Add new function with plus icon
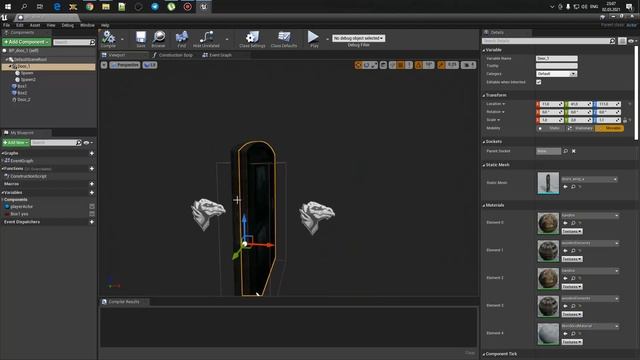The height and width of the screenshot is (360, 640). tap(91, 169)
